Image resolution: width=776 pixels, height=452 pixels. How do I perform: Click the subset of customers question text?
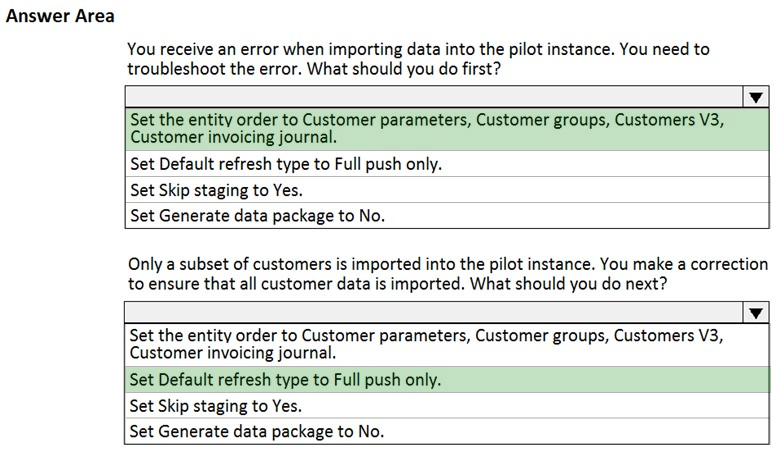pos(448,274)
